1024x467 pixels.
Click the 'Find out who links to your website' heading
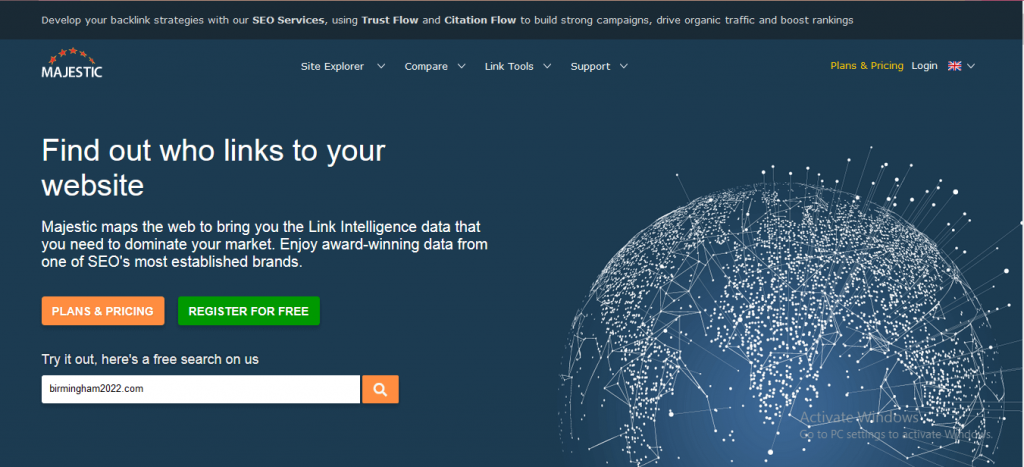[x=214, y=168]
